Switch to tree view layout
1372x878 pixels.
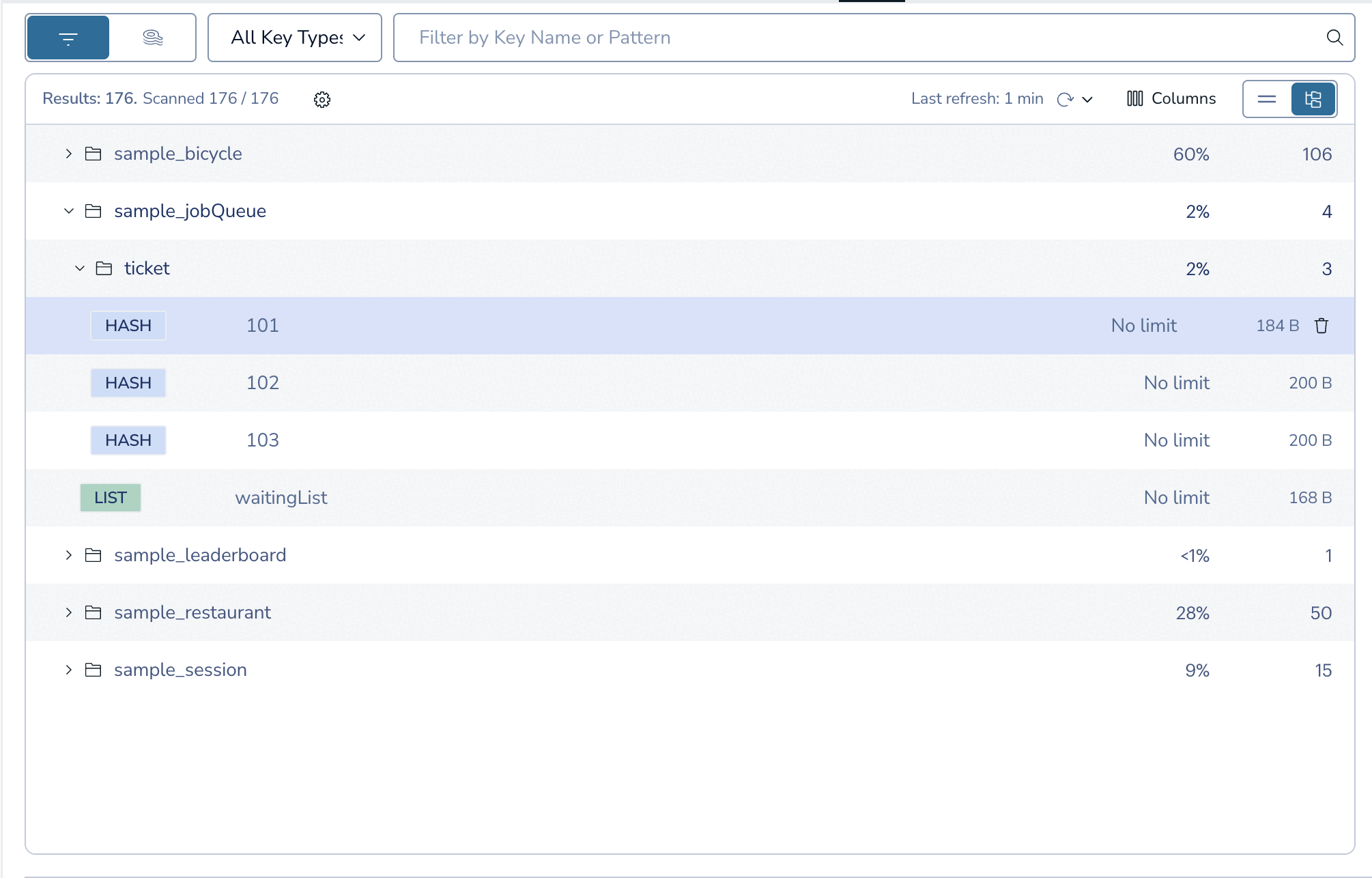1313,99
